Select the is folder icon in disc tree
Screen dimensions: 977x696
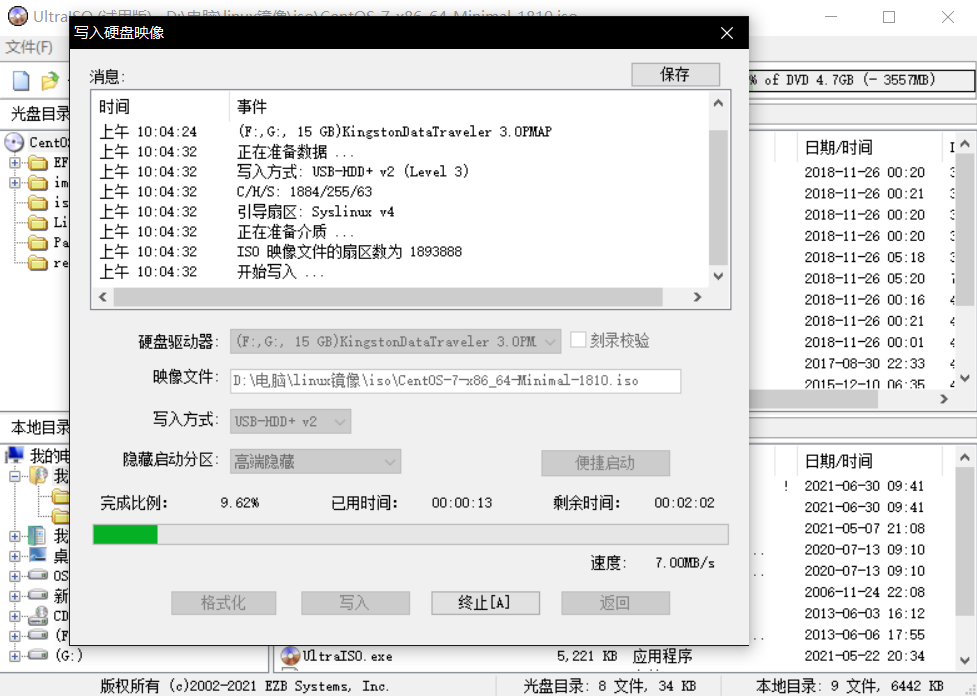click(38, 203)
